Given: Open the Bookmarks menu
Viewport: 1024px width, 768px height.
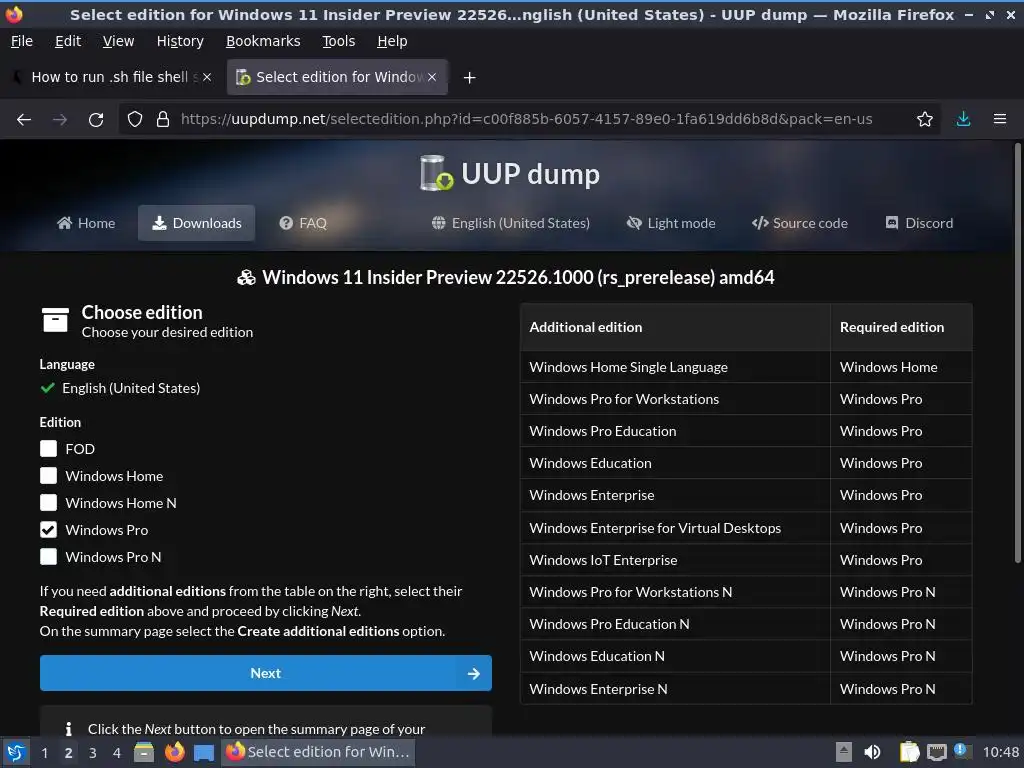Looking at the screenshot, I should tap(263, 41).
